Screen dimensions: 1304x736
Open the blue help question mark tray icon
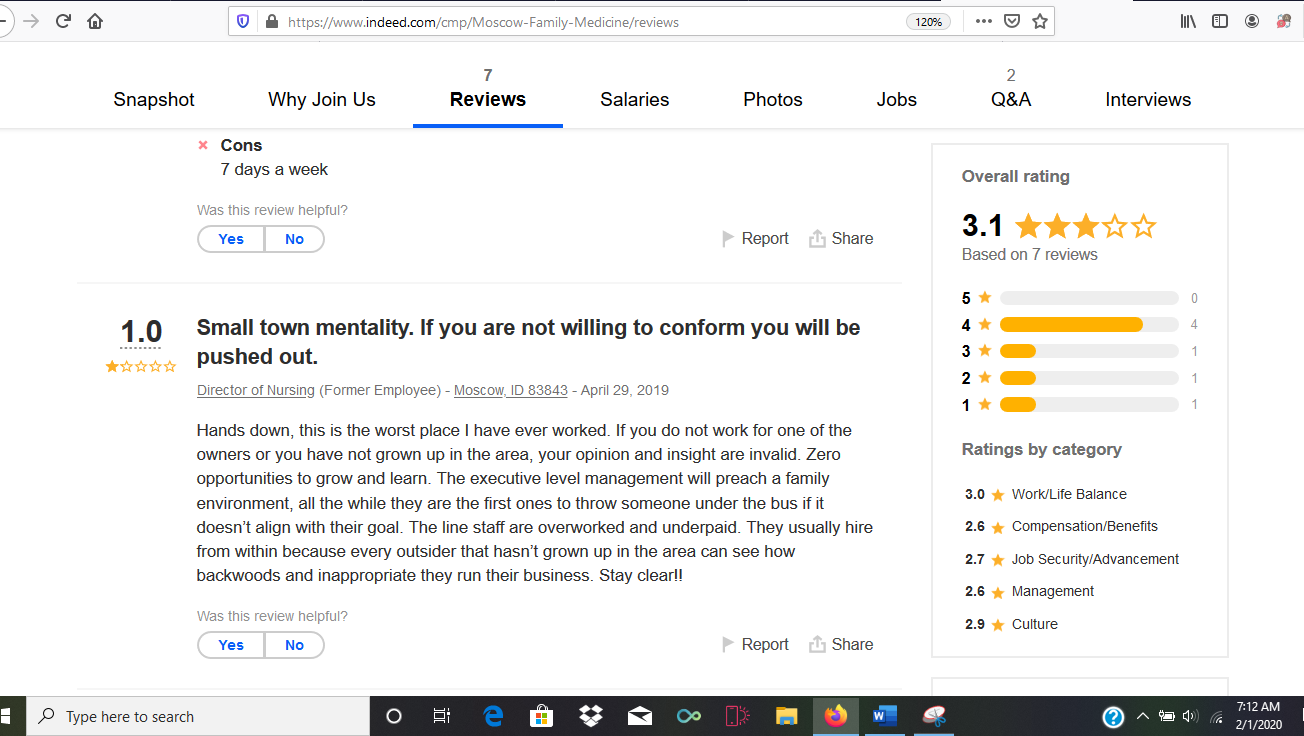(1113, 716)
